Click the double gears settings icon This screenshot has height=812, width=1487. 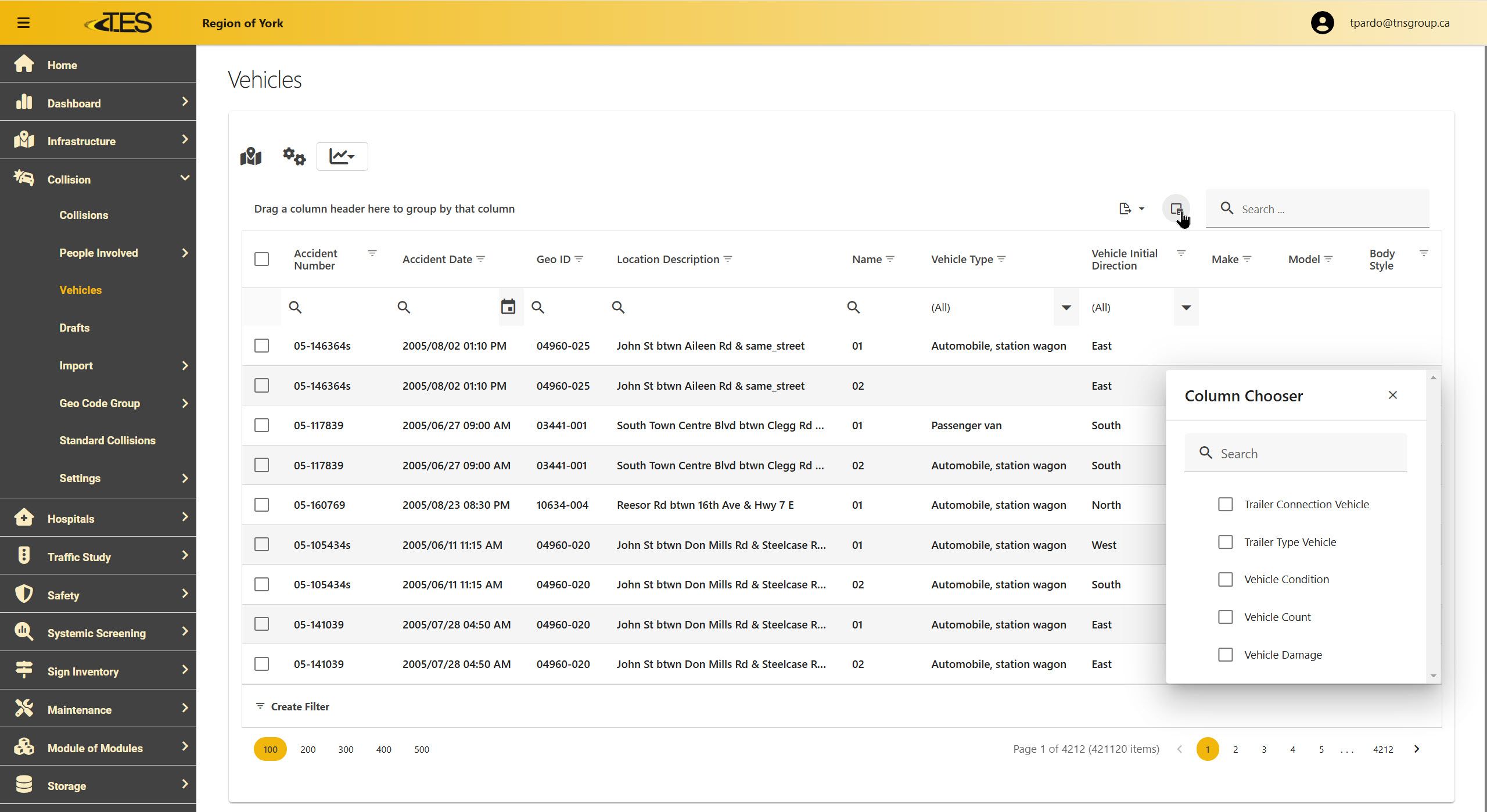click(x=294, y=156)
